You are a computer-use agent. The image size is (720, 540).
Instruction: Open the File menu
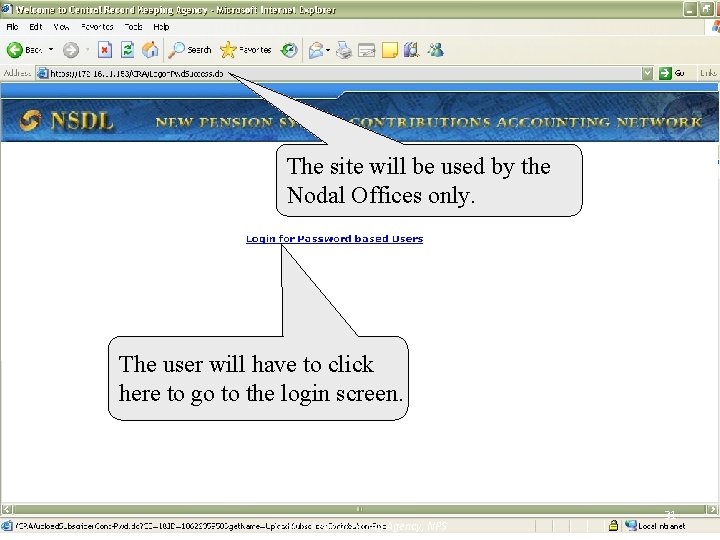(12, 27)
